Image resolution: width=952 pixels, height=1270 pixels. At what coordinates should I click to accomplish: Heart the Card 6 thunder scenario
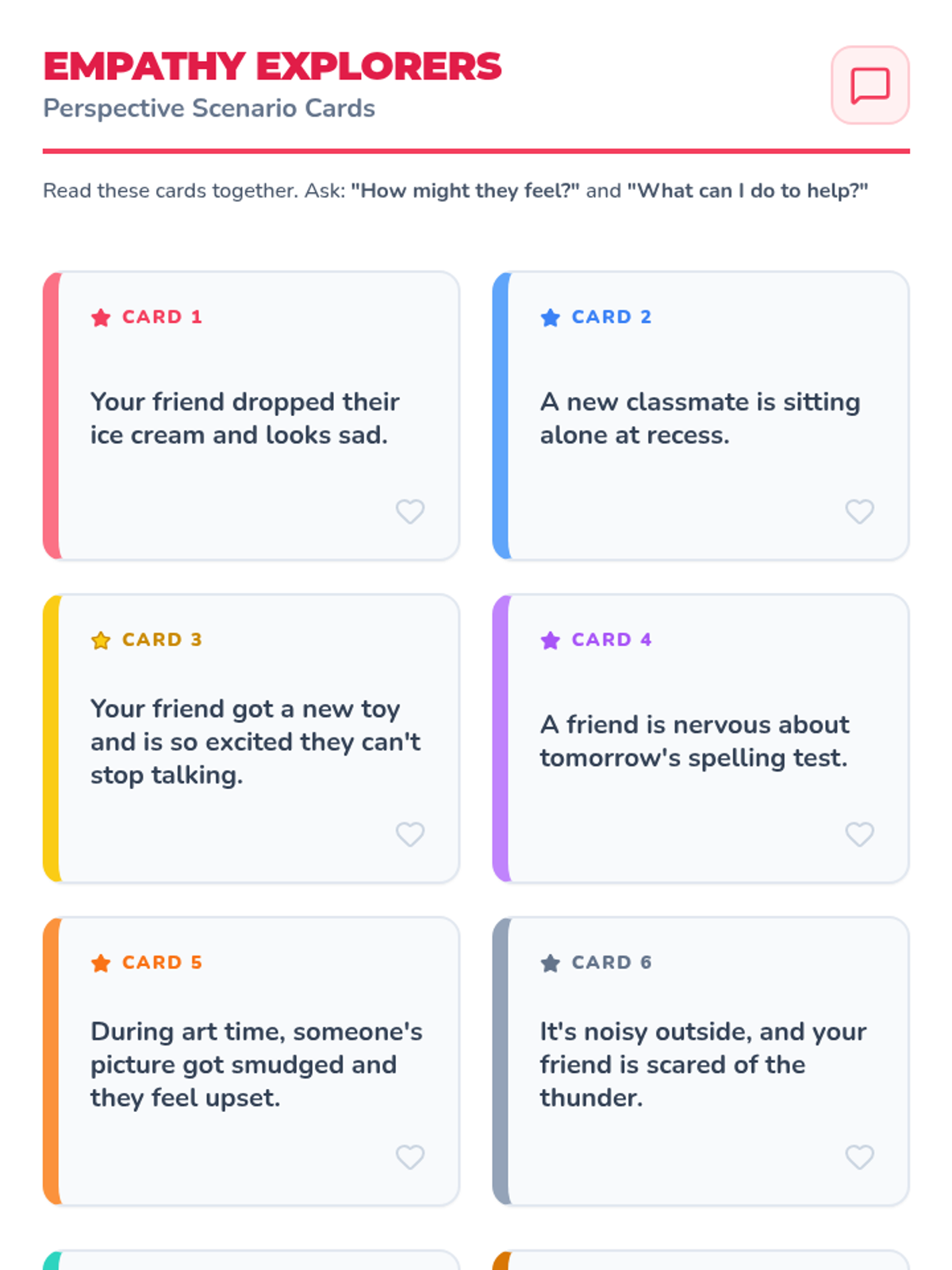[x=859, y=1157]
